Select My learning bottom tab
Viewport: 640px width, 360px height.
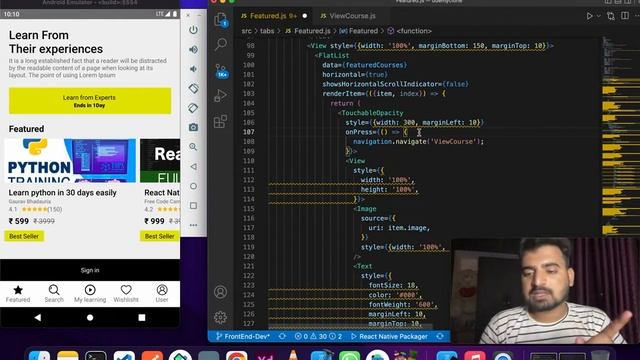point(90,293)
